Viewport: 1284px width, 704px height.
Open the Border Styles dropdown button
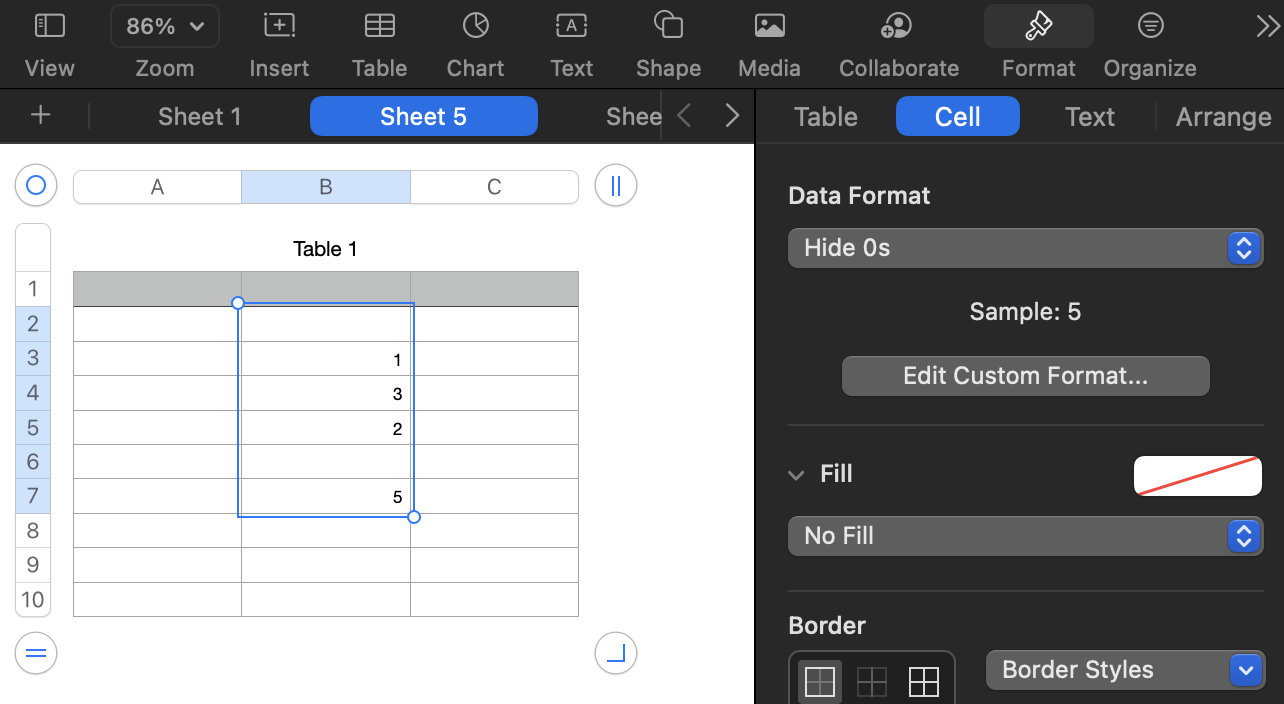coord(1125,670)
